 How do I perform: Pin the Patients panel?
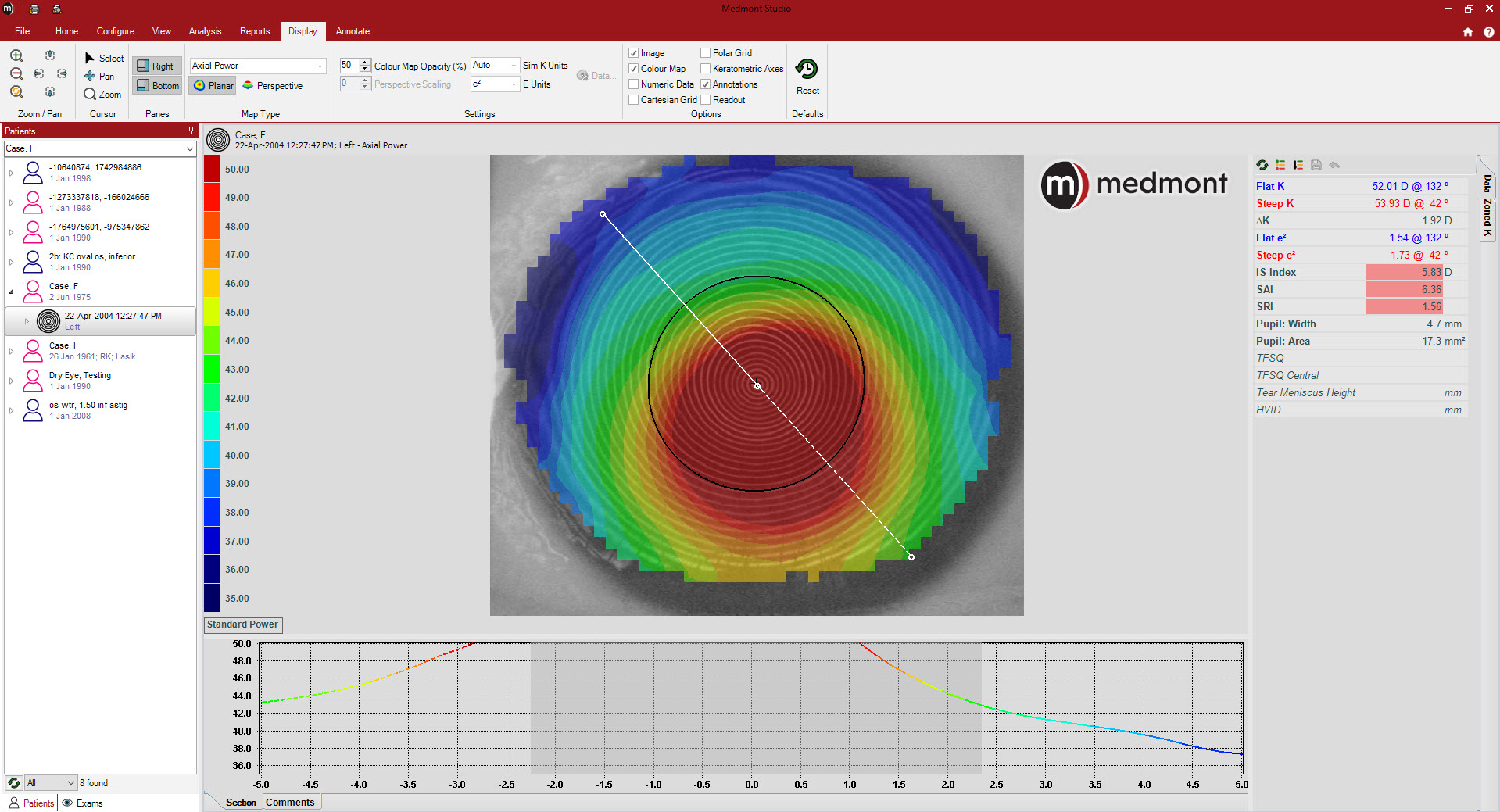click(x=191, y=131)
